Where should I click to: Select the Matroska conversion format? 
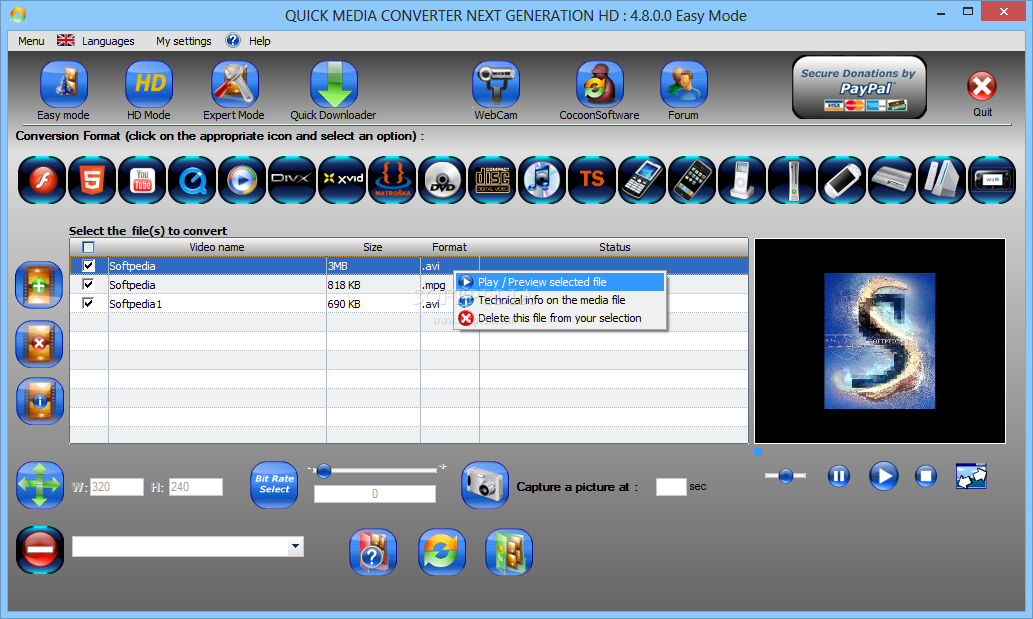(x=393, y=180)
